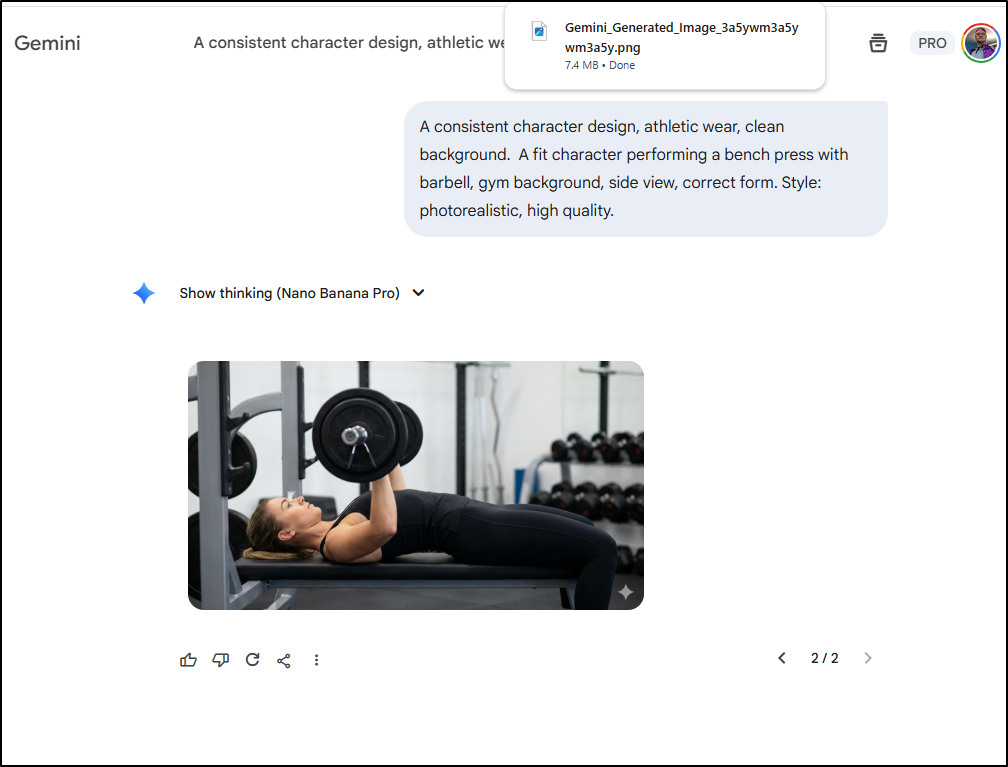
Task: Open the three-dot more options menu
Action: [x=316, y=660]
